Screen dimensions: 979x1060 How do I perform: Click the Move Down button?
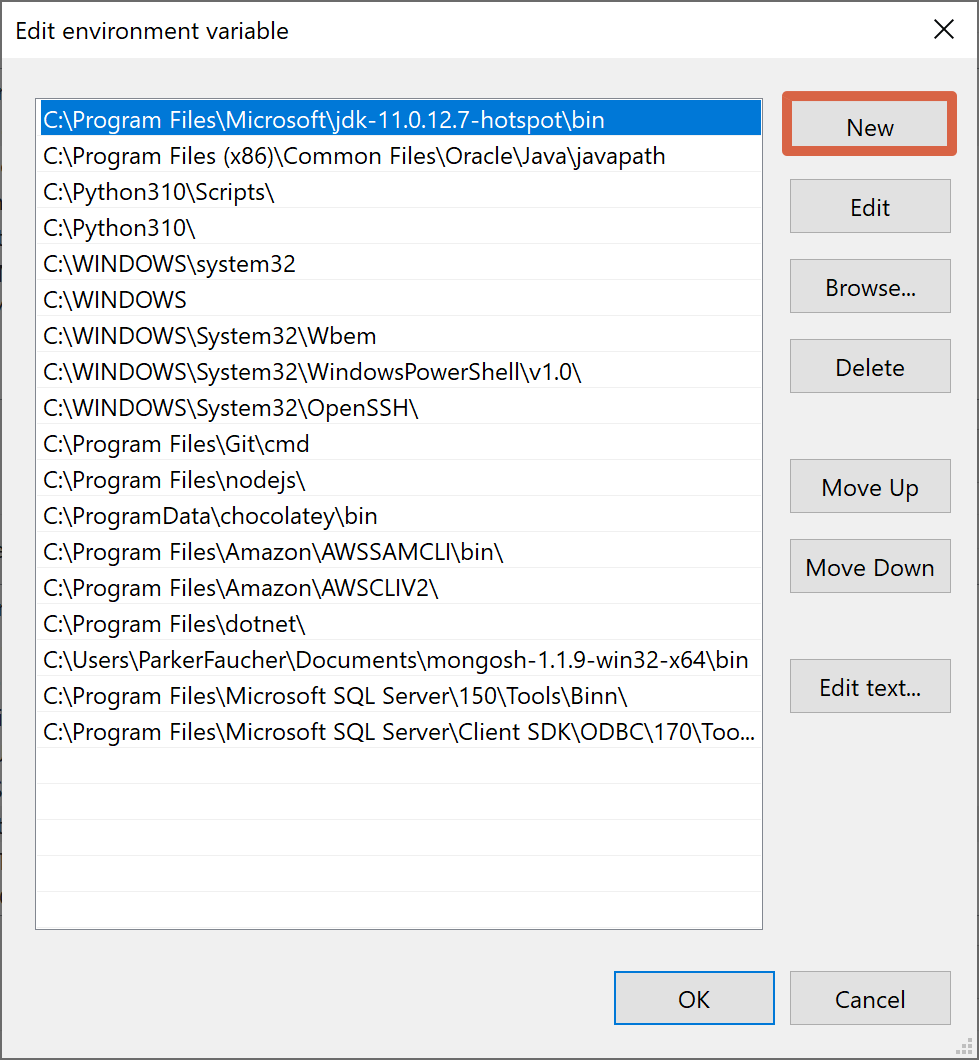tap(869, 568)
